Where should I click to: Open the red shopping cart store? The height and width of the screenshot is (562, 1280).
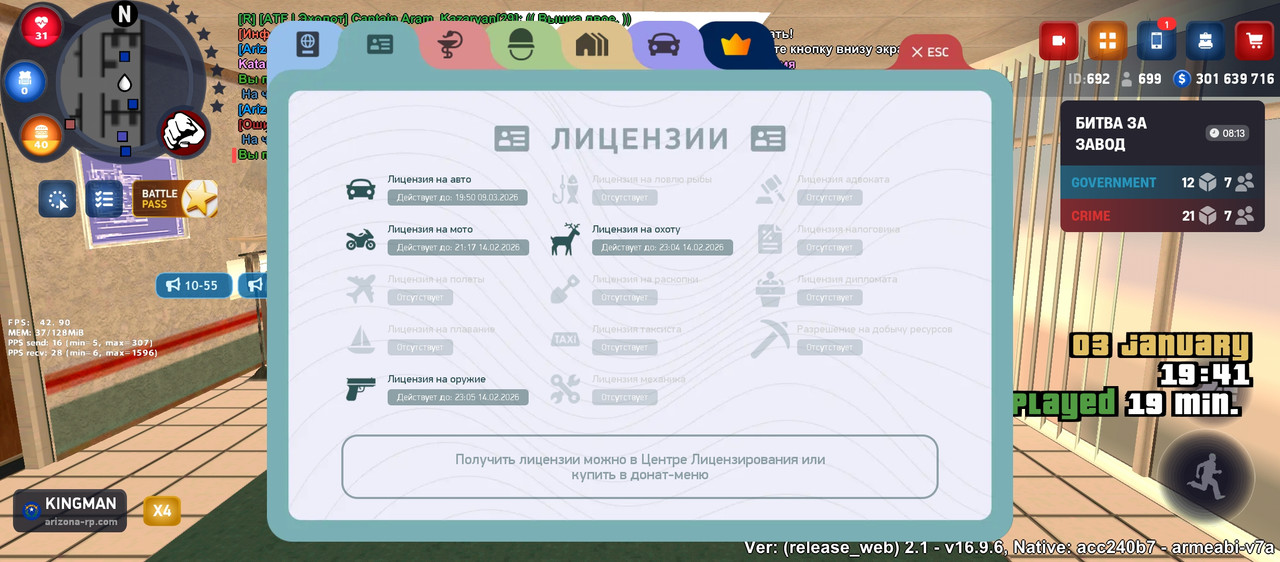(x=1255, y=41)
